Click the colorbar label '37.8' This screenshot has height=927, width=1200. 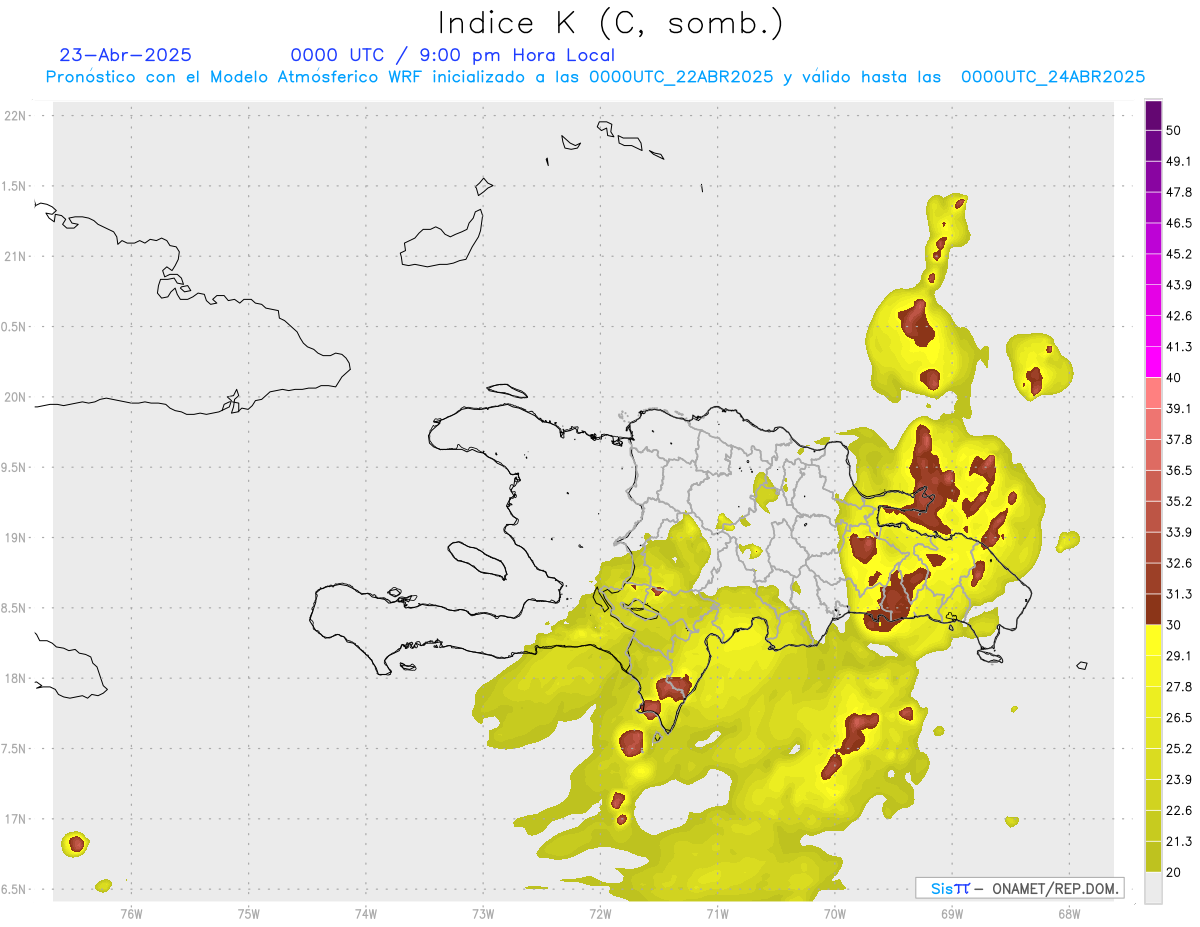click(x=1179, y=440)
